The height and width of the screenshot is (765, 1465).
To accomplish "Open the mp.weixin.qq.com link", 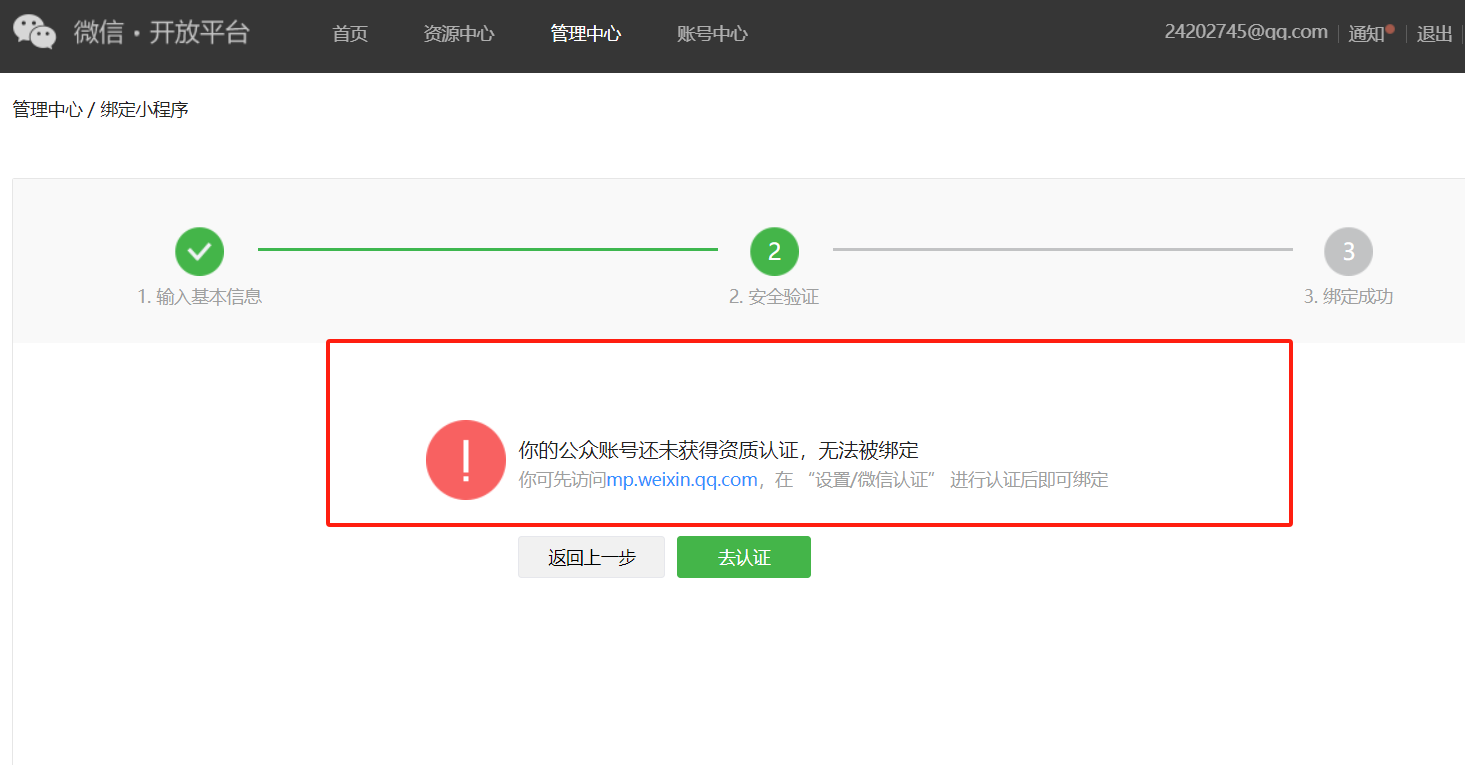I will pos(682,480).
